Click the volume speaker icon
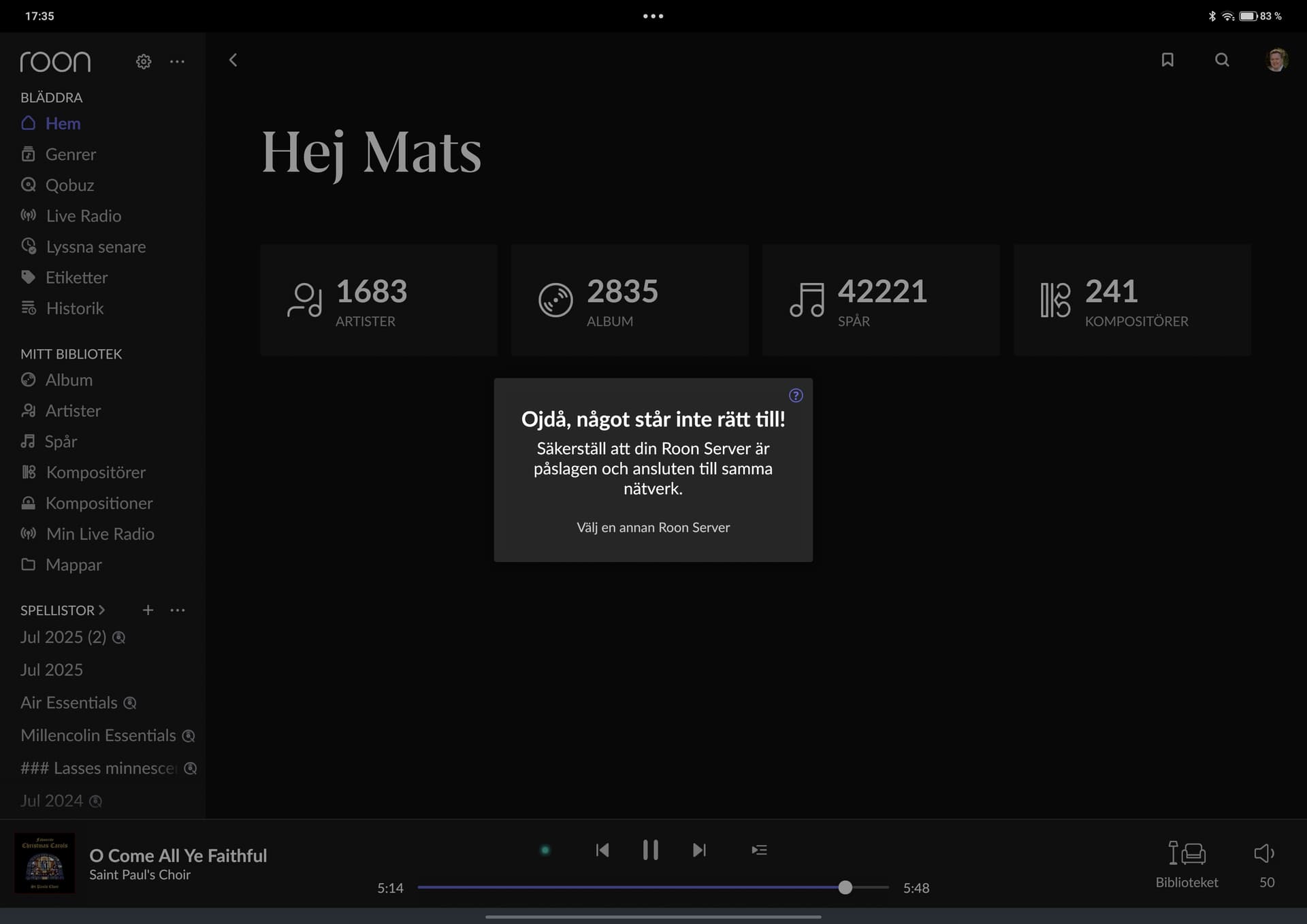1307x924 pixels. (1264, 853)
